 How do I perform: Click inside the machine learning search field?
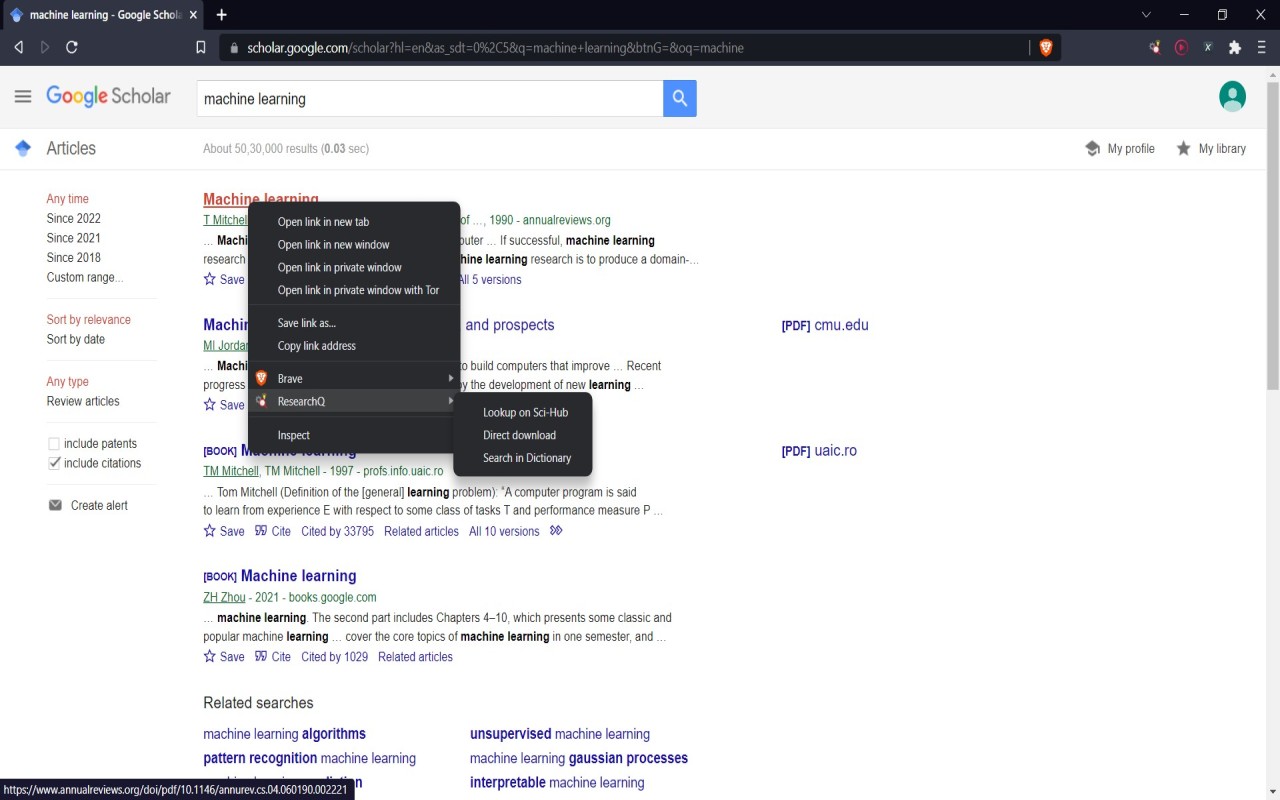pyautogui.click(x=420, y=98)
